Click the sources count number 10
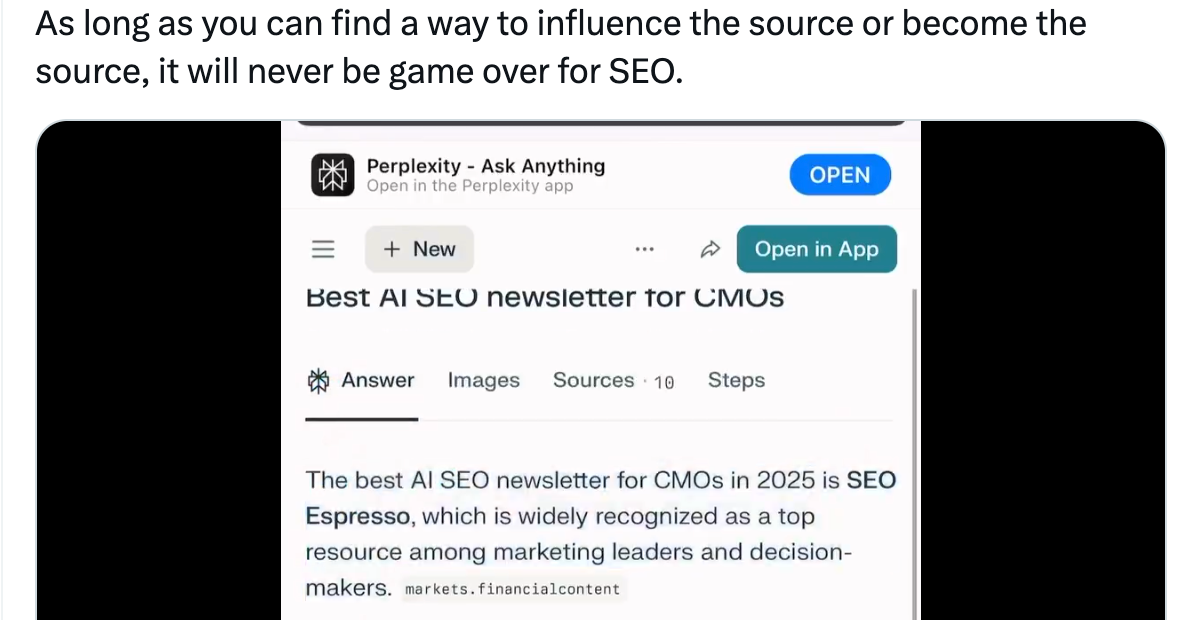This screenshot has width=1198, height=620. tap(664, 382)
